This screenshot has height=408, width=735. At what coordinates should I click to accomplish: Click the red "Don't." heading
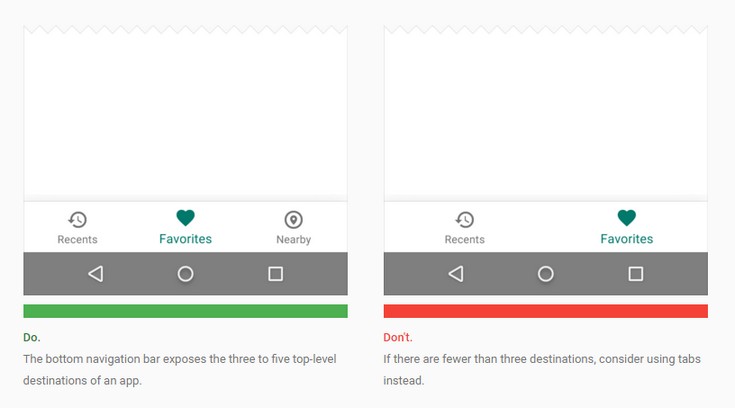[x=398, y=337]
